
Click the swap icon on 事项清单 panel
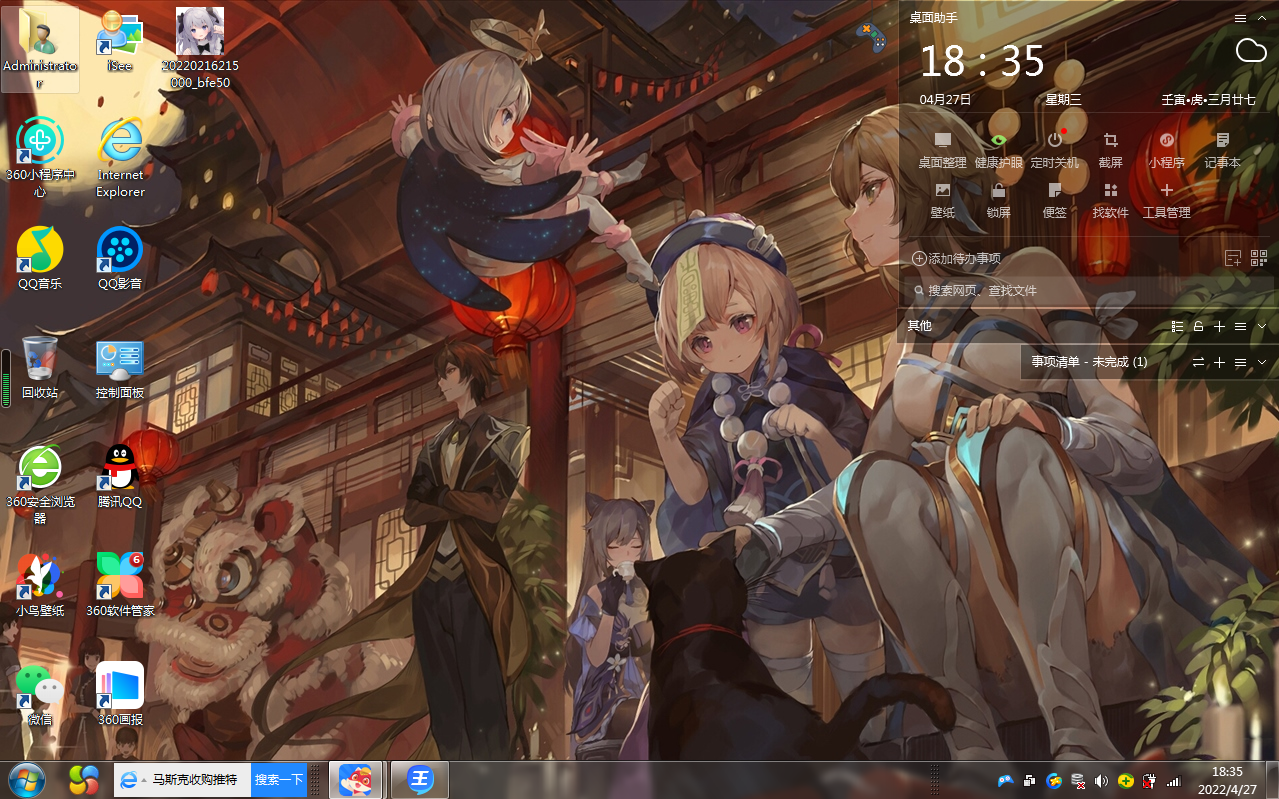point(1198,362)
